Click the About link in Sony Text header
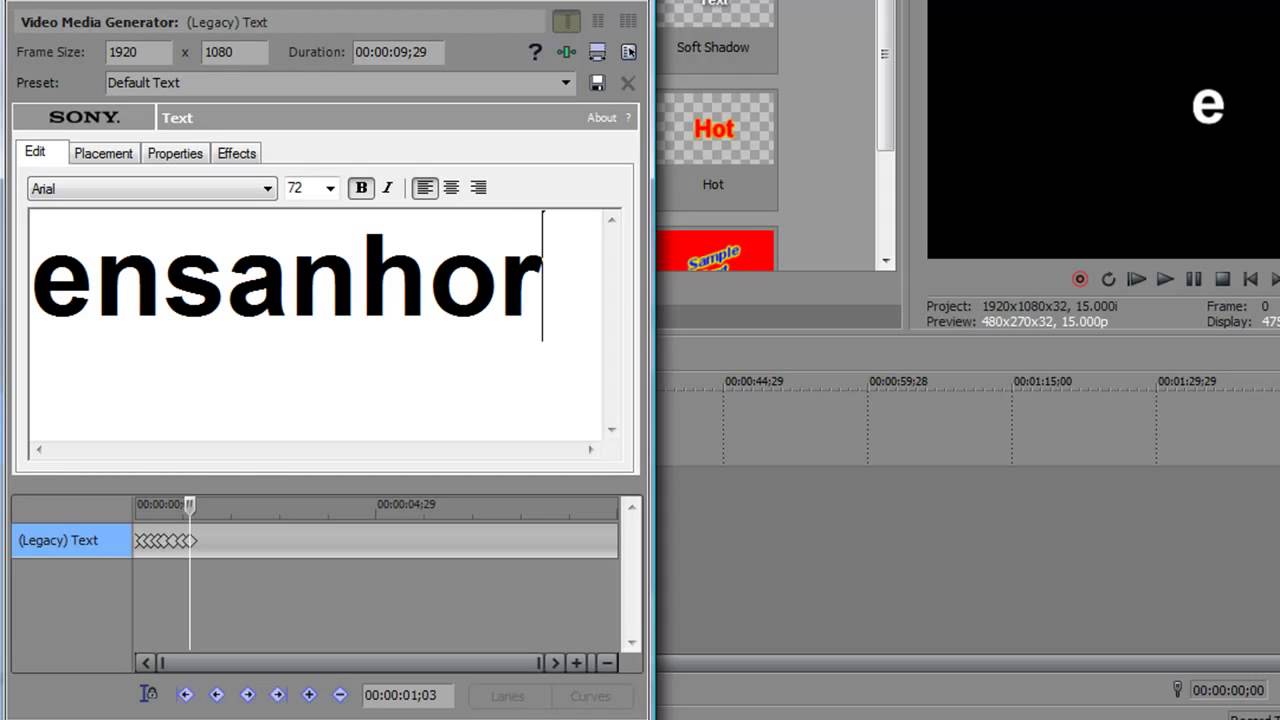Image resolution: width=1280 pixels, height=720 pixels. click(602, 117)
